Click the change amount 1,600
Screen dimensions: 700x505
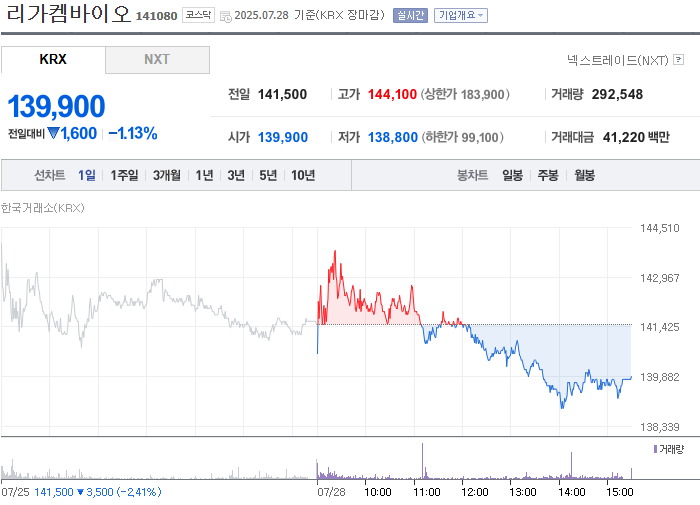pos(79,134)
